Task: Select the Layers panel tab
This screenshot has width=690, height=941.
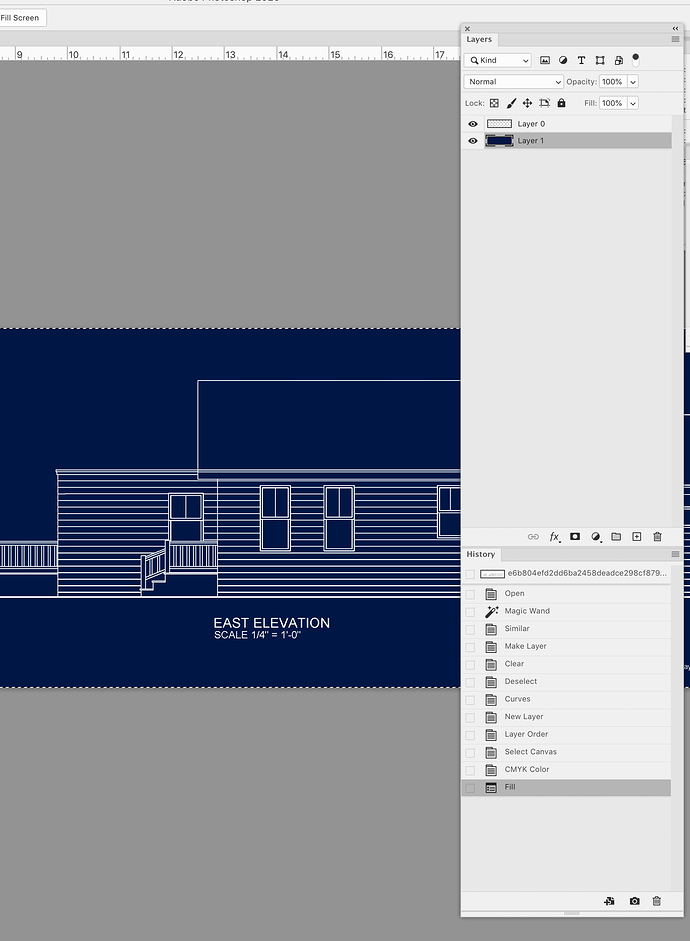Action: pyautogui.click(x=479, y=39)
